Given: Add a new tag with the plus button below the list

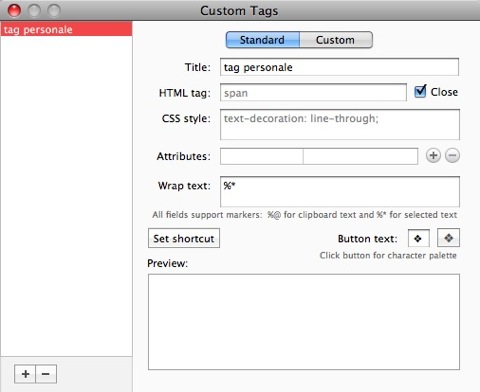Looking at the screenshot, I should tap(25, 374).
